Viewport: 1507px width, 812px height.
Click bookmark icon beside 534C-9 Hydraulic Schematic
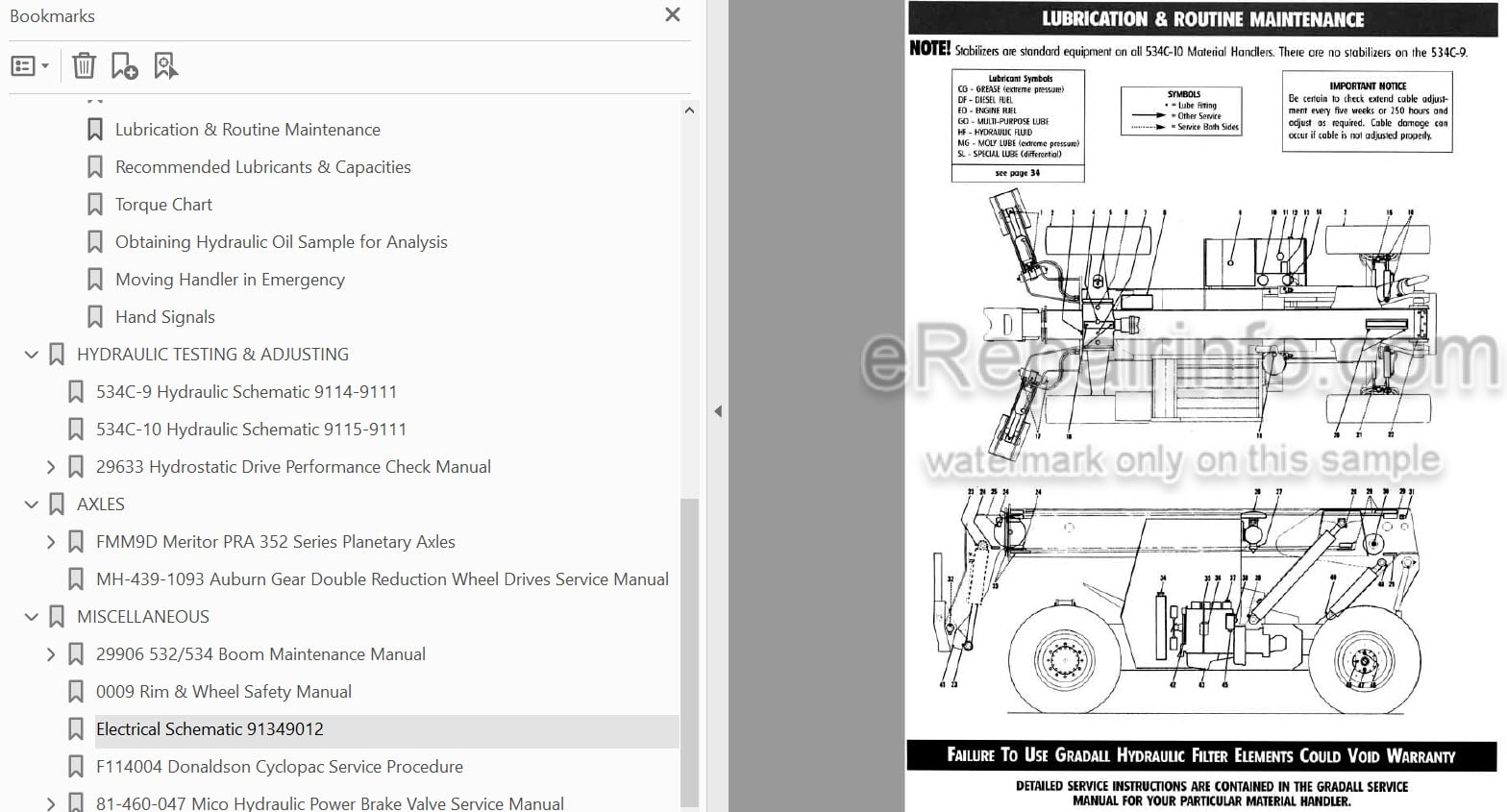coord(76,392)
